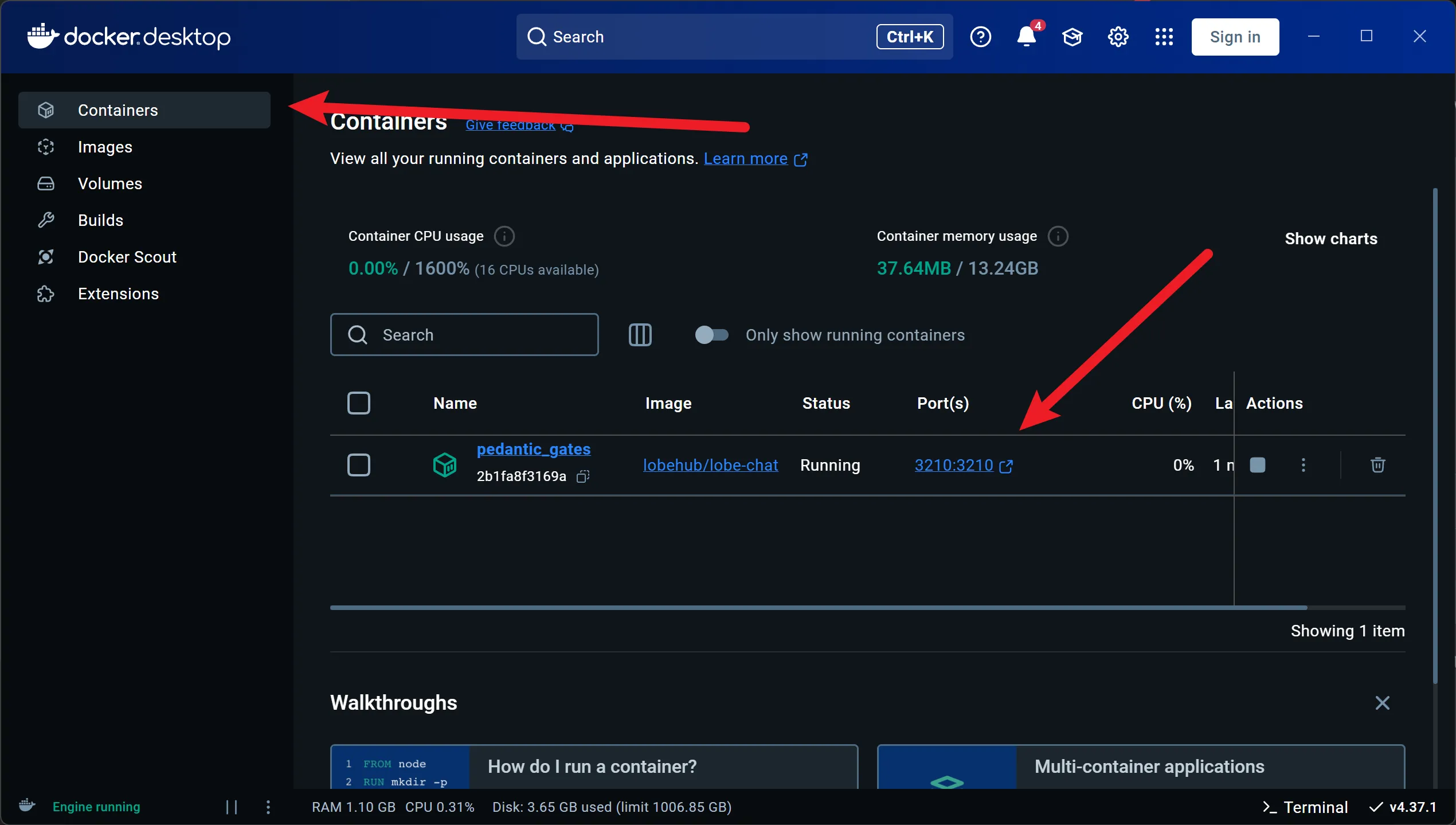Click the magnifier icon in header Search

click(537, 37)
